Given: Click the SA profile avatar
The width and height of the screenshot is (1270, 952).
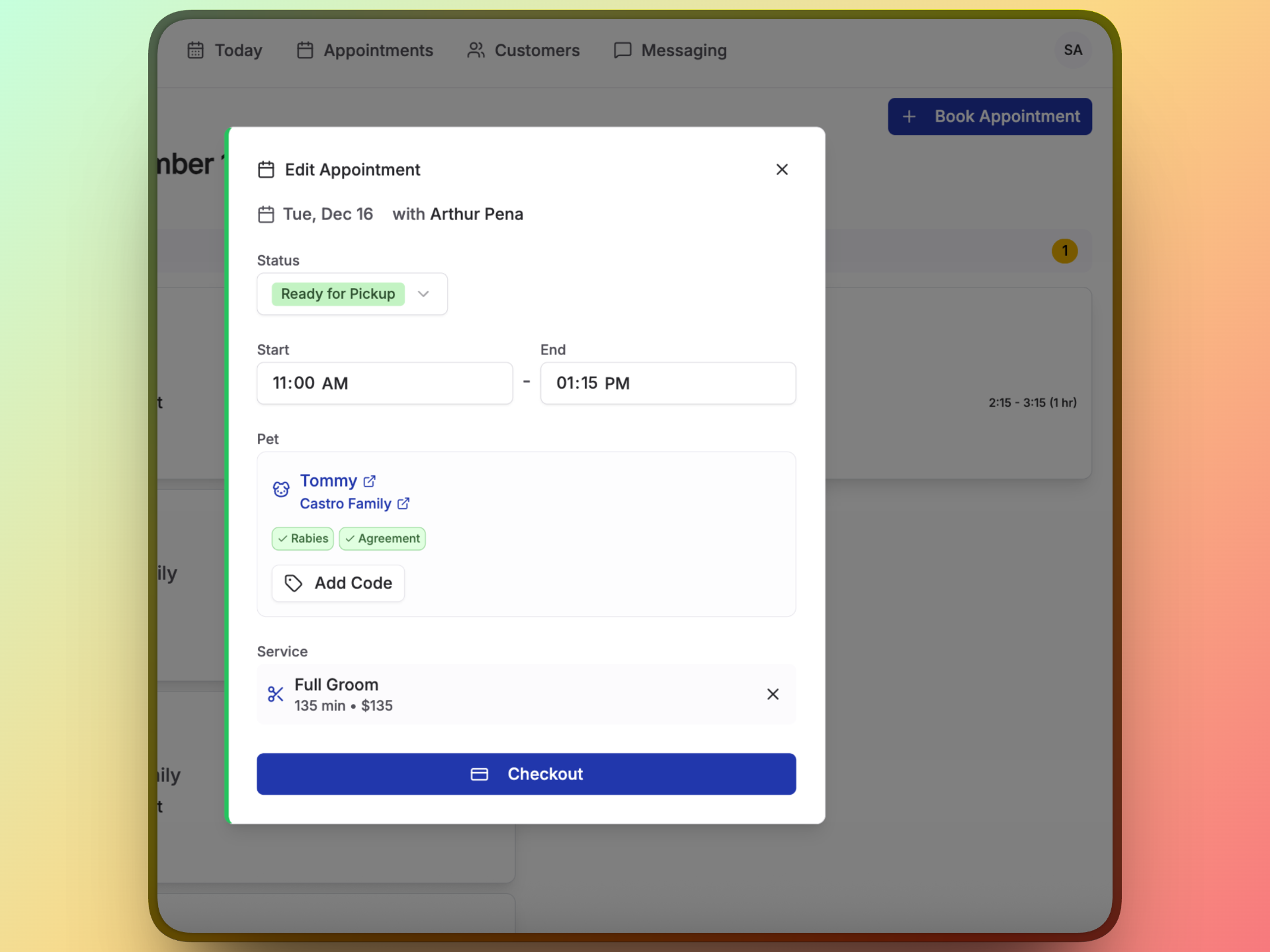Looking at the screenshot, I should click(x=1073, y=50).
